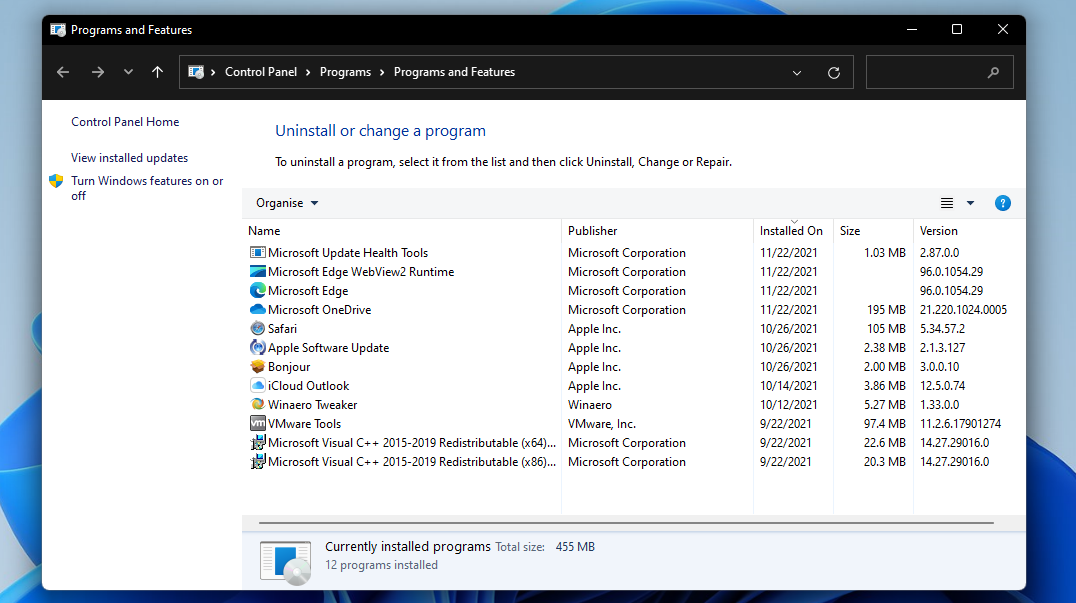The width and height of the screenshot is (1076, 603).
Task: Click the change view list icon
Action: (947, 203)
